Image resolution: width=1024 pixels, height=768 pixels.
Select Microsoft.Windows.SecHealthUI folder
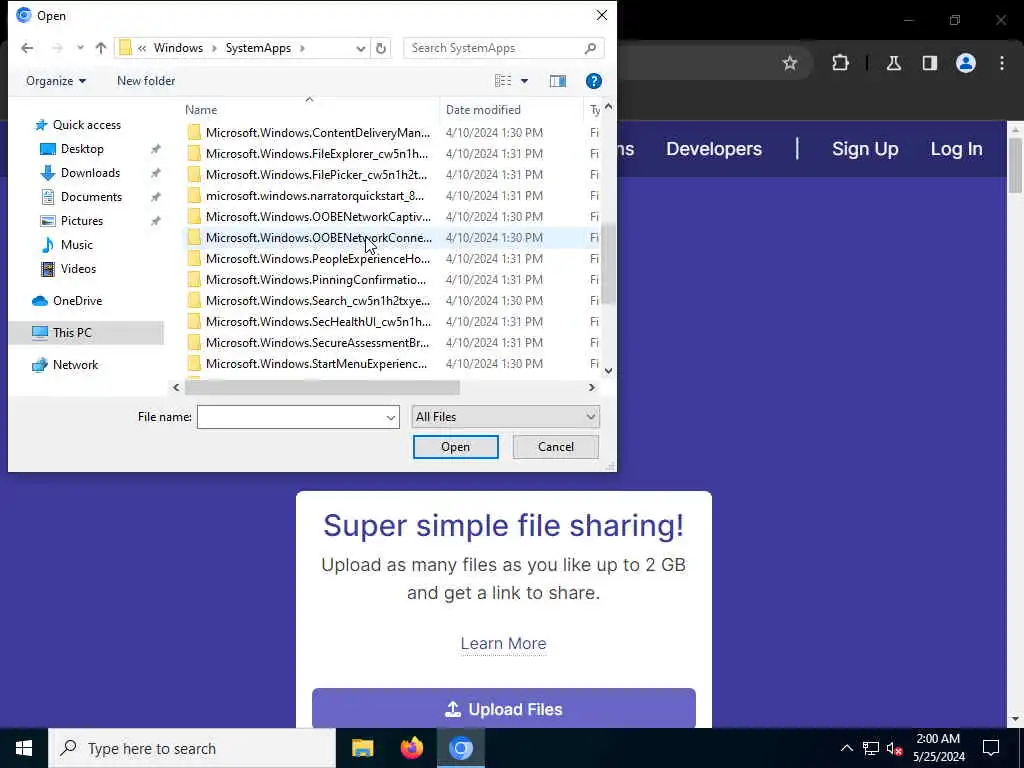pyautogui.click(x=318, y=321)
